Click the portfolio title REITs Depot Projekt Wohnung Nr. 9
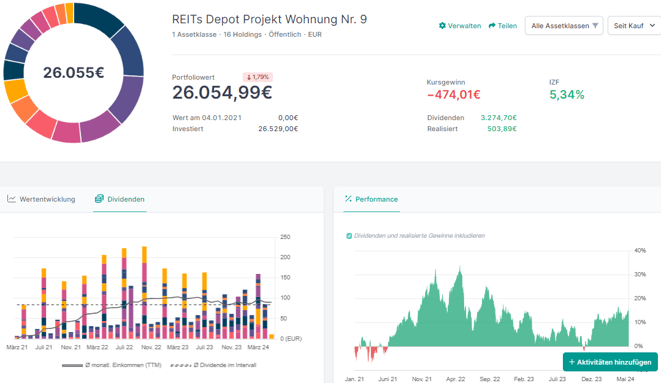Image resolution: width=661 pixels, height=383 pixels. (x=269, y=19)
